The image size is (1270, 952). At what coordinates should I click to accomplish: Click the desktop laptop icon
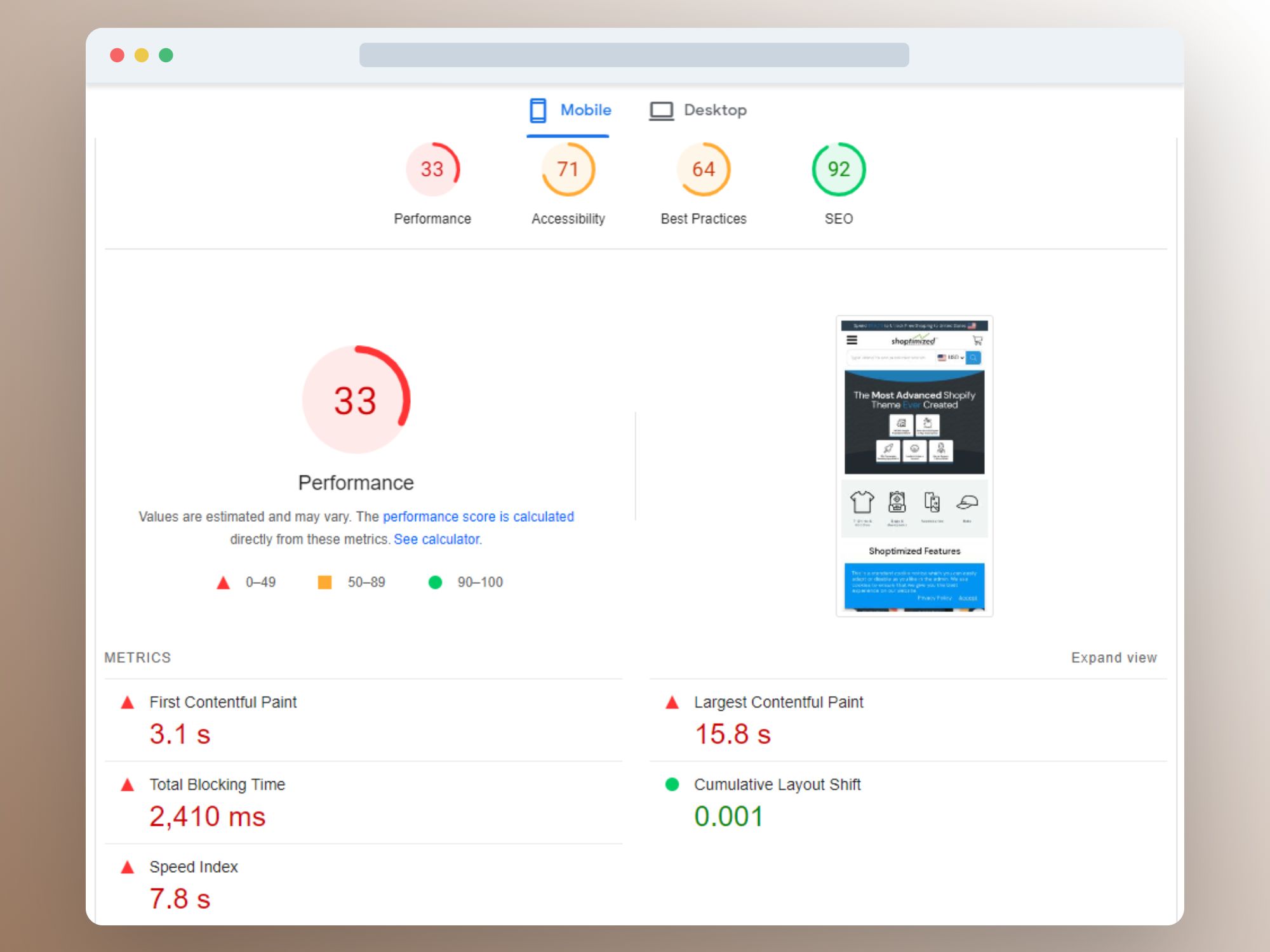[x=661, y=110]
